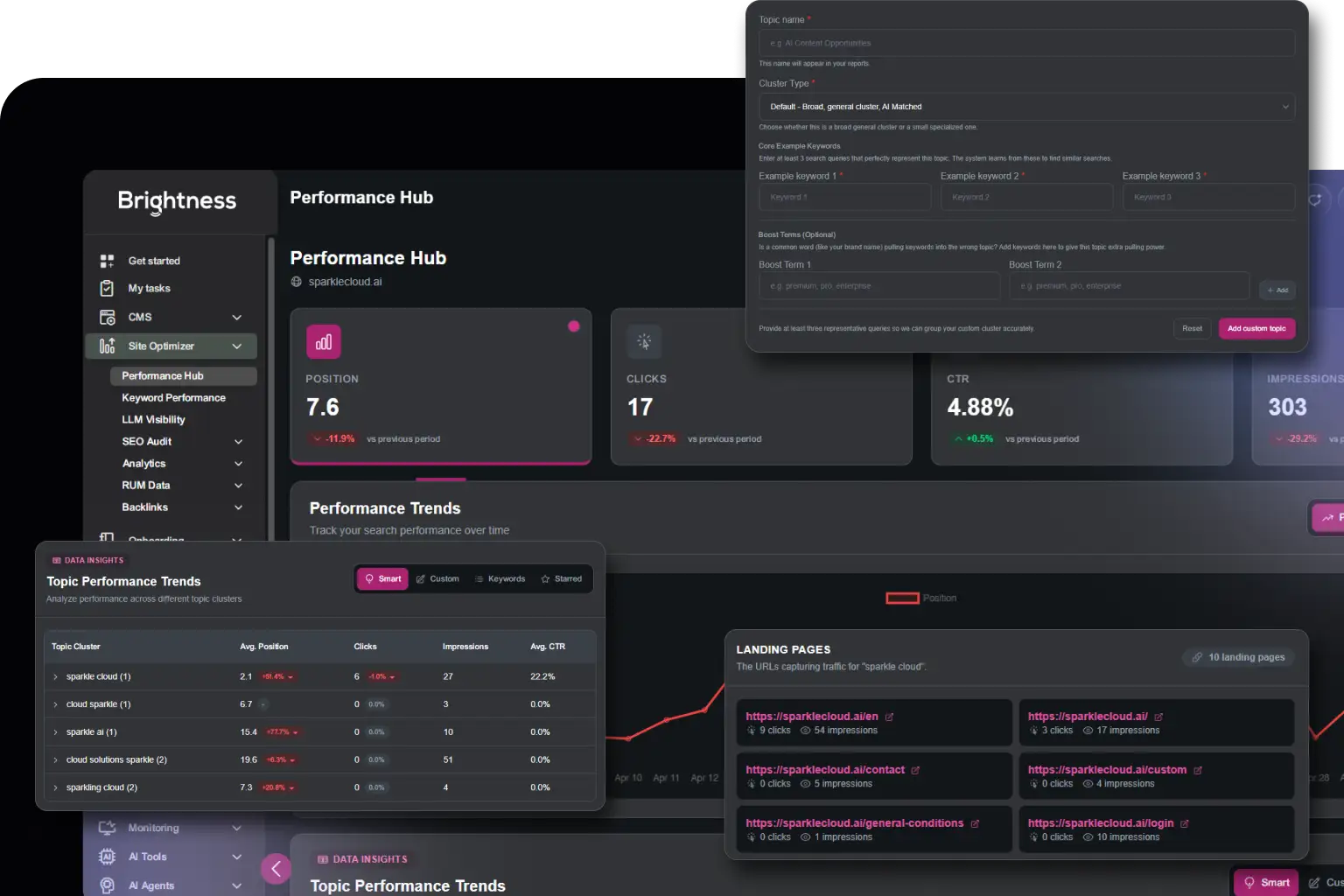Image resolution: width=1344 pixels, height=896 pixels.
Task: Open external link icon for sparklecloud.ai/general-conditions
Action: (975, 823)
